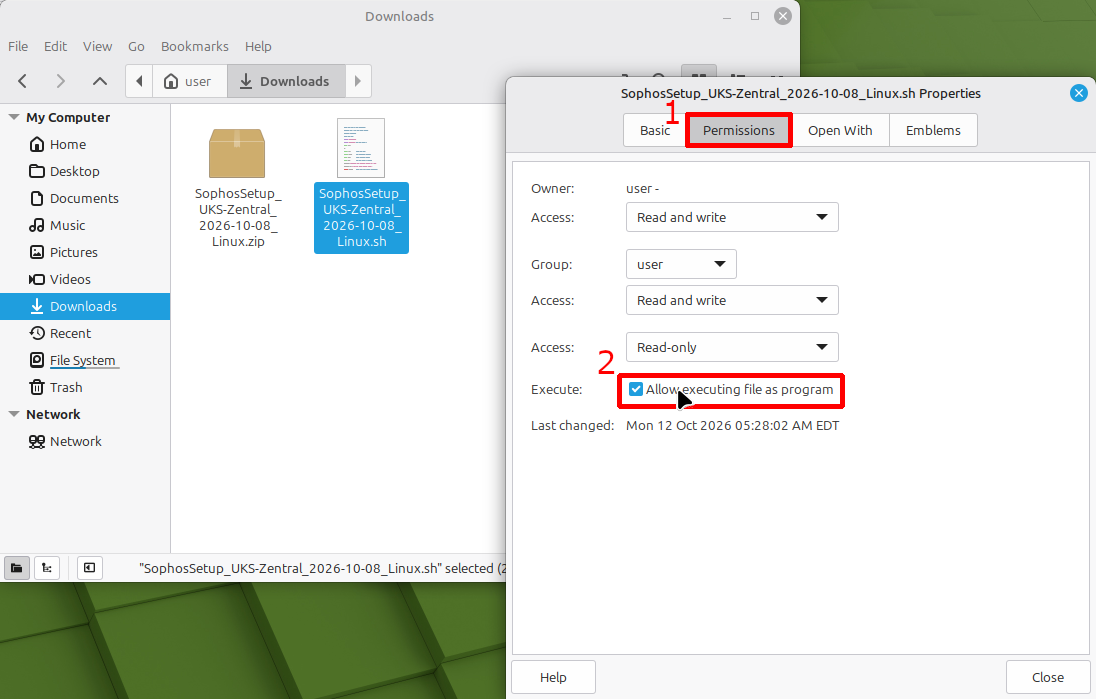Screen dimensions: 1096x699
Task: Open the File menu
Action: pyautogui.click(x=18, y=46)
